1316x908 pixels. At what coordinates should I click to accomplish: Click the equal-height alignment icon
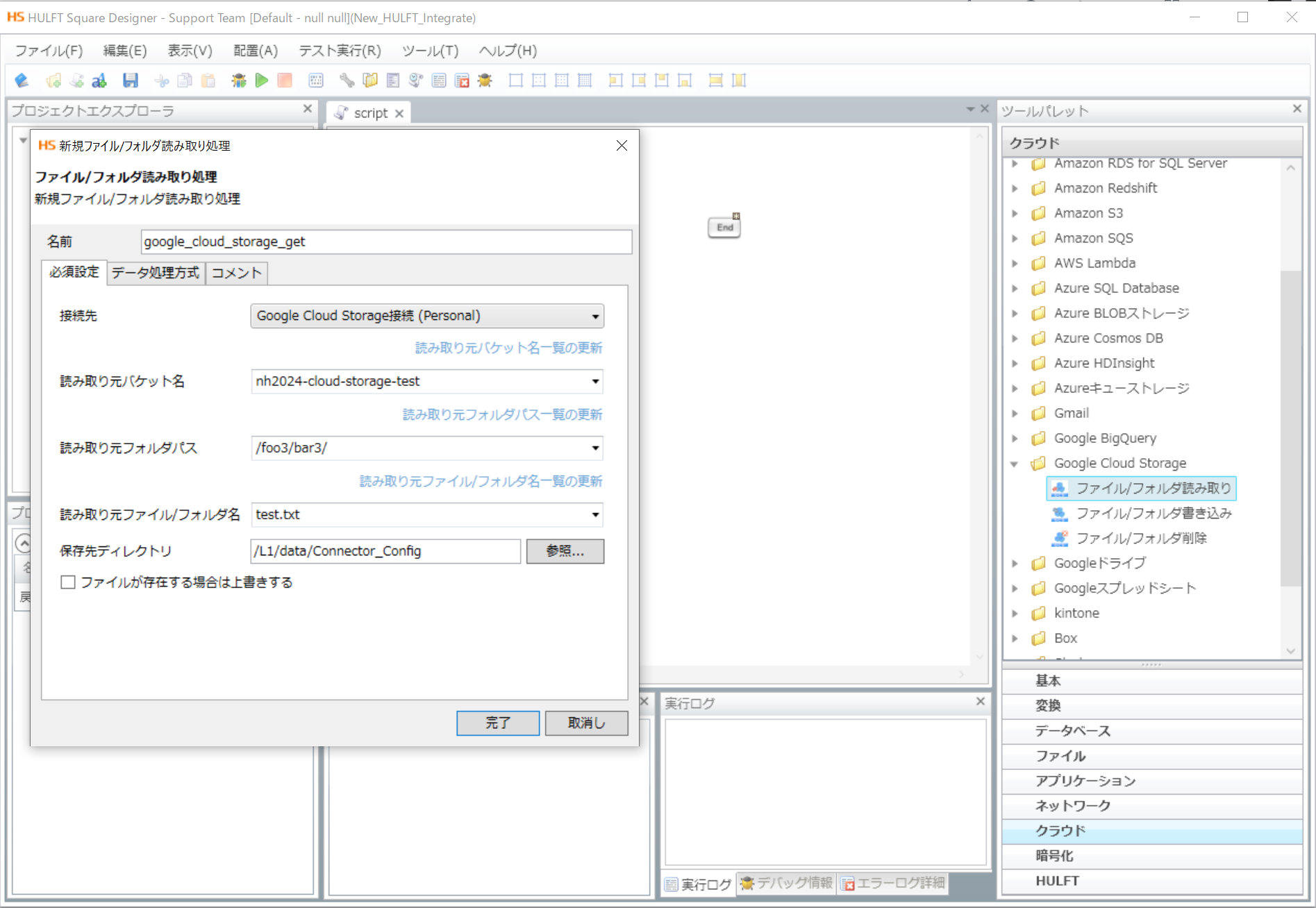[739, 81]
